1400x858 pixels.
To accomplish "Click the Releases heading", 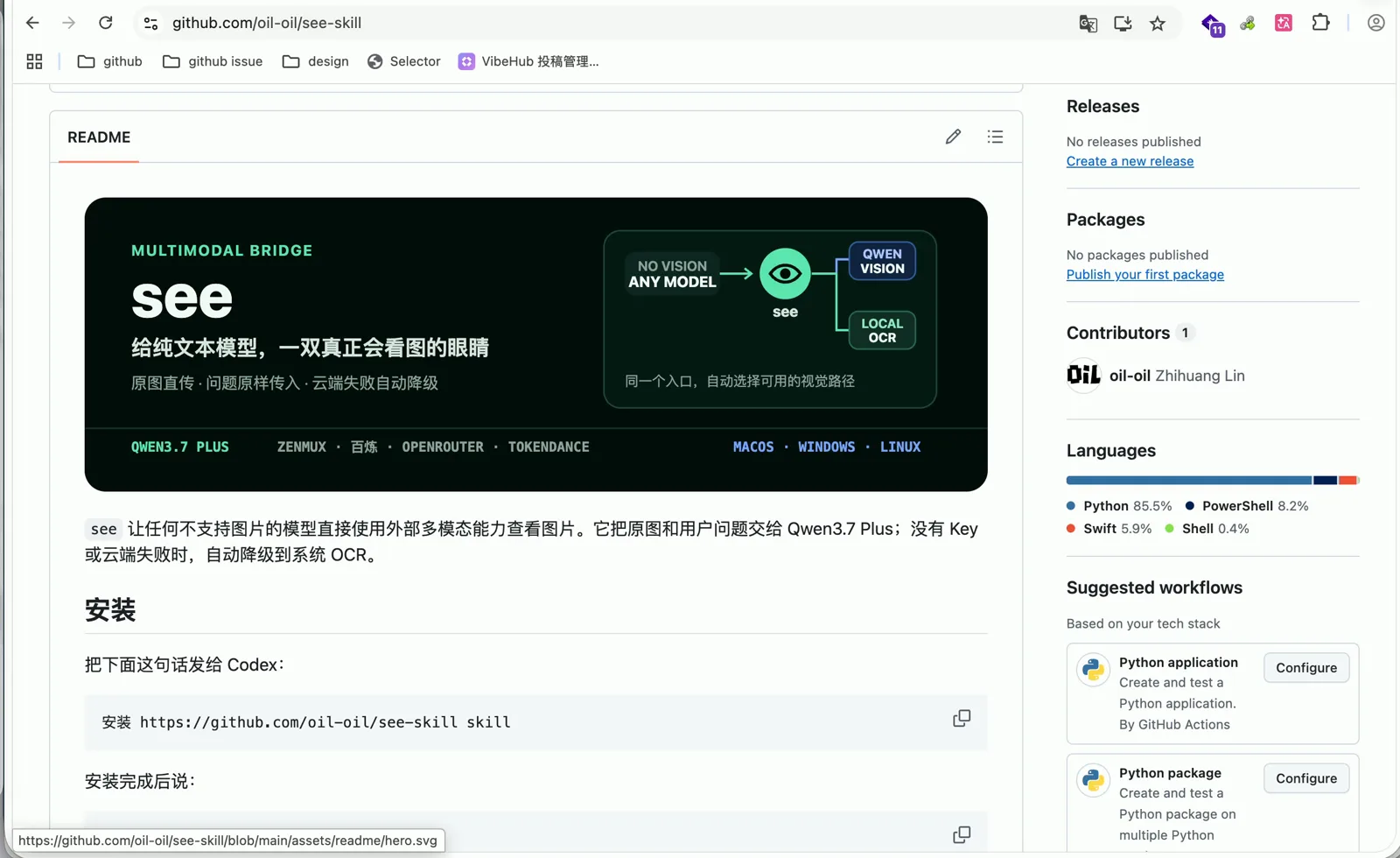I will (1102, 107).
